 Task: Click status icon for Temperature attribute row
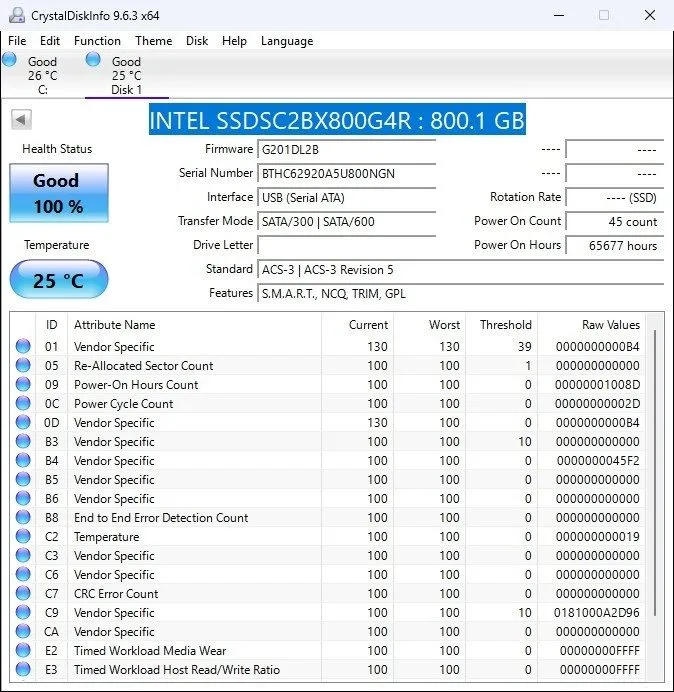[x=23, y=536]
